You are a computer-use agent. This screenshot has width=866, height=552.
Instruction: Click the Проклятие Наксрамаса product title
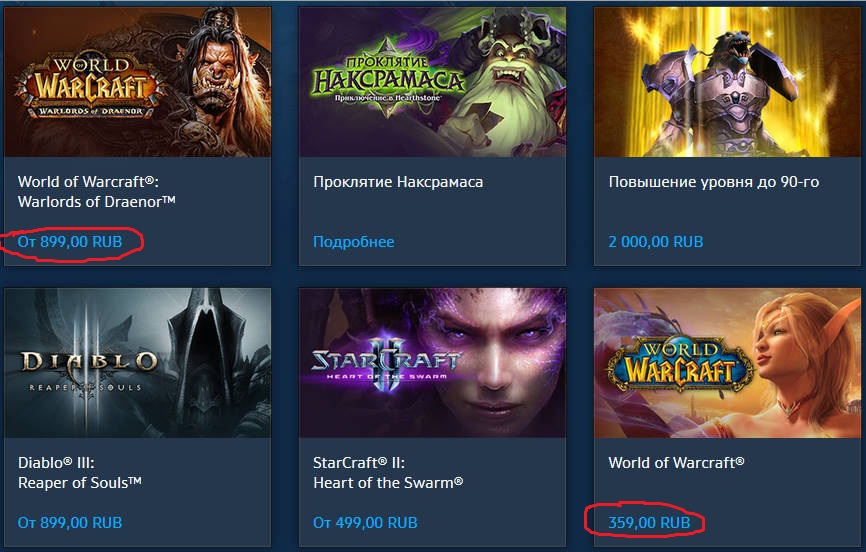[398, 182]
